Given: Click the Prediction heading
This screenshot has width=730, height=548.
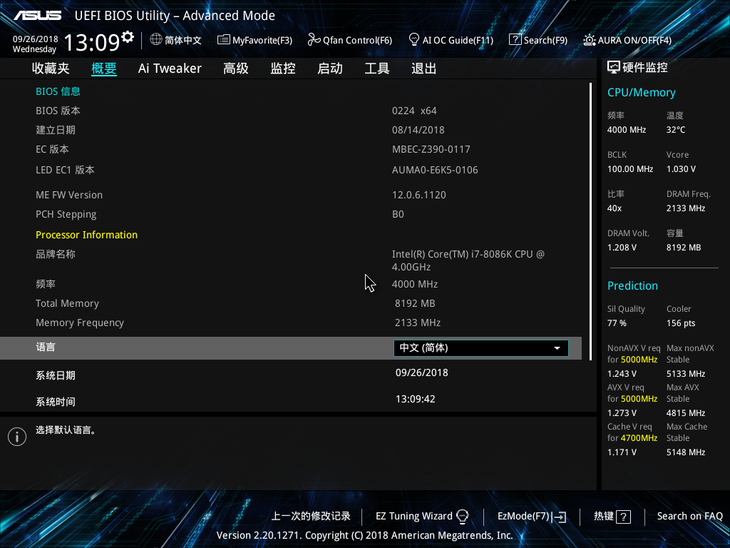Looking at the screenshot, I should [632, 286].
